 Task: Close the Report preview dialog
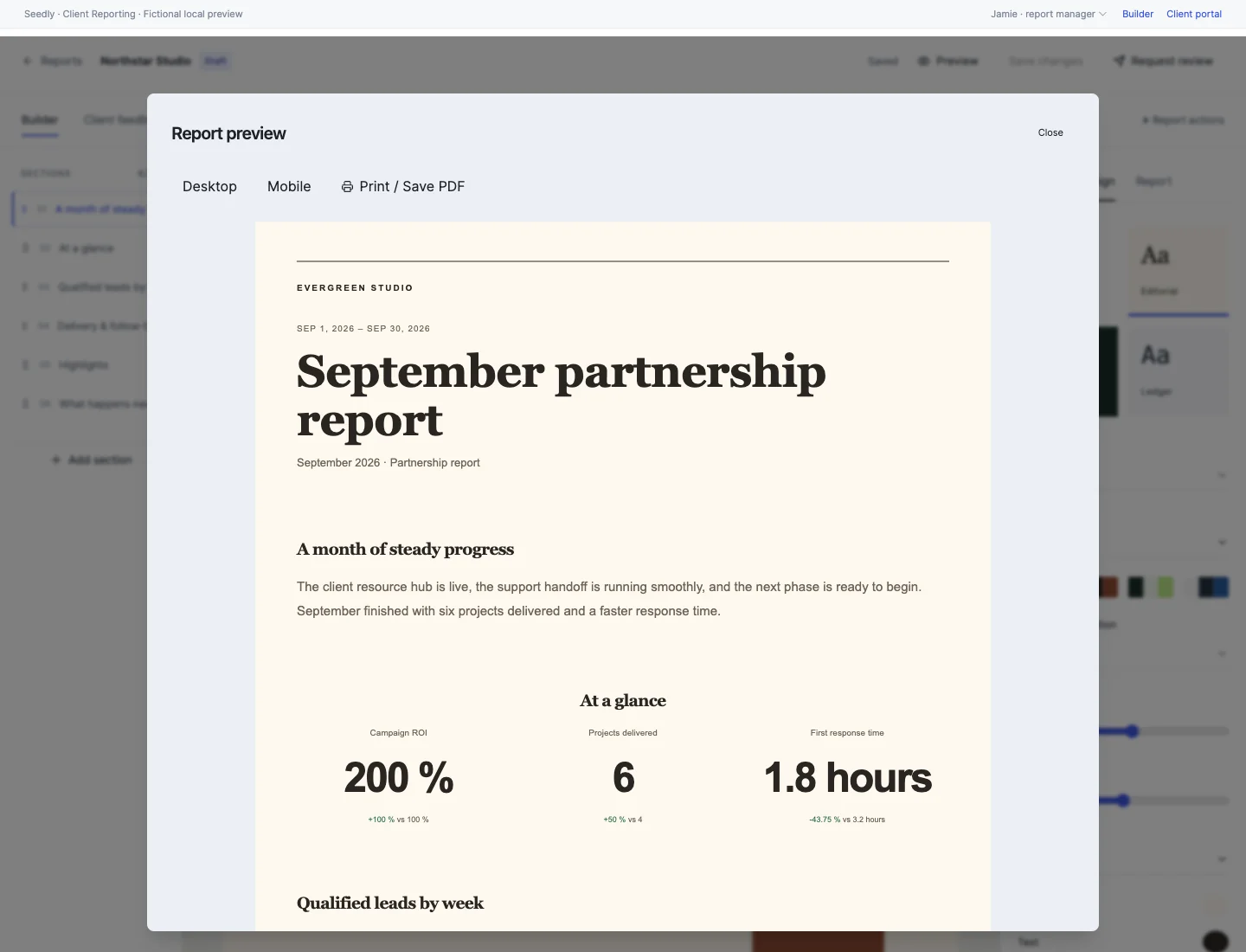(1050, 132)
